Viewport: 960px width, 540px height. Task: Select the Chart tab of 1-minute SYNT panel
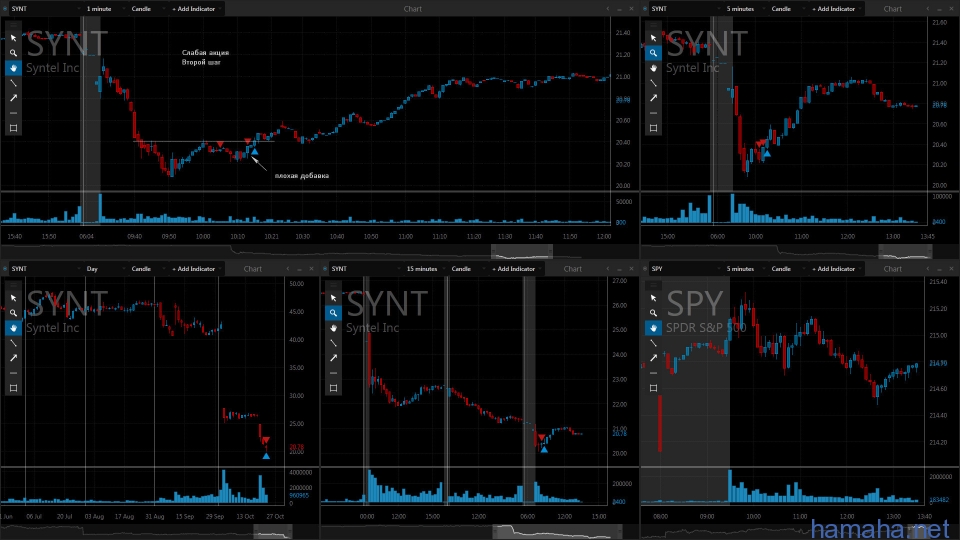413,9
